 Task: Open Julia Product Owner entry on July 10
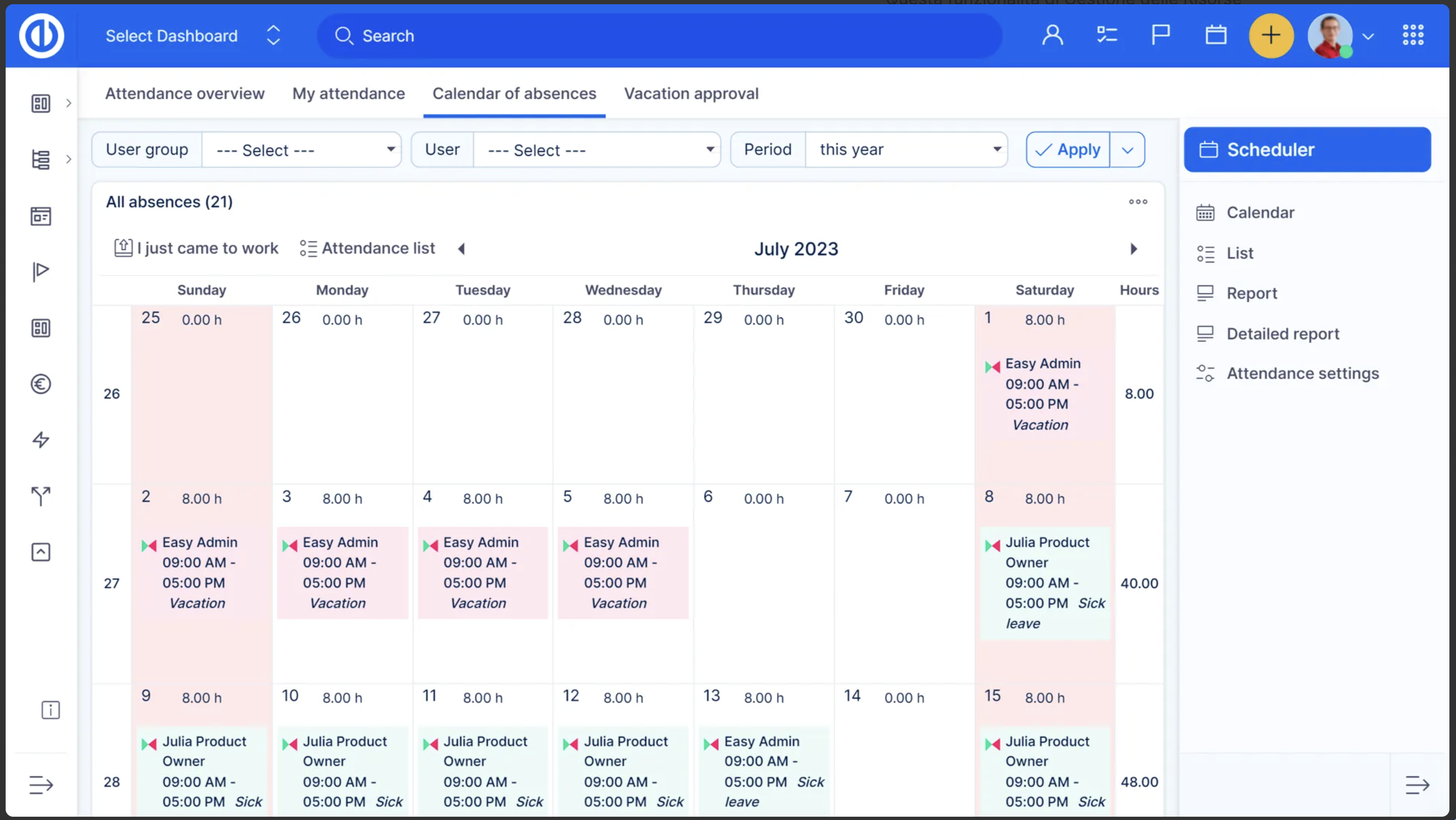[343, 772]
